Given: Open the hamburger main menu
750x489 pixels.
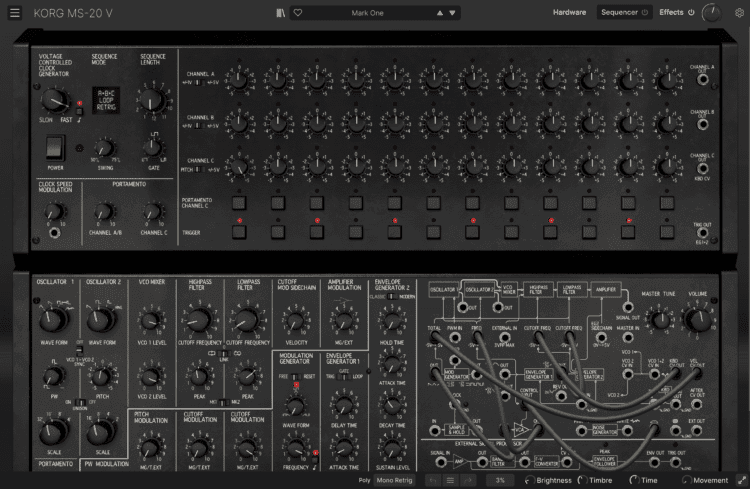Looking at the screenshot, I should pyautogui.click(x=15, y=13).
